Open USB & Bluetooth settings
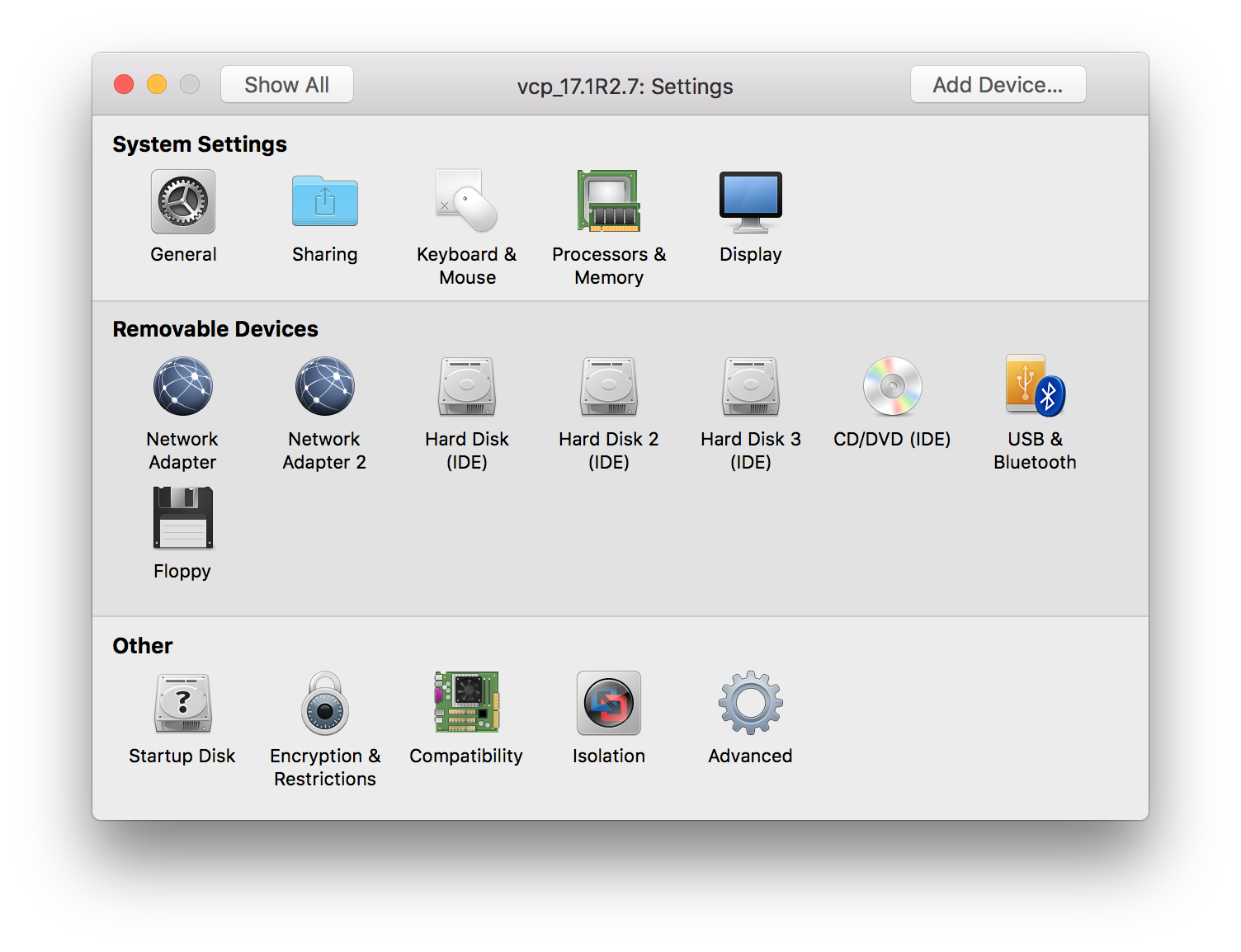The width and height of the screenshot is (1241, 952). 1034,386
